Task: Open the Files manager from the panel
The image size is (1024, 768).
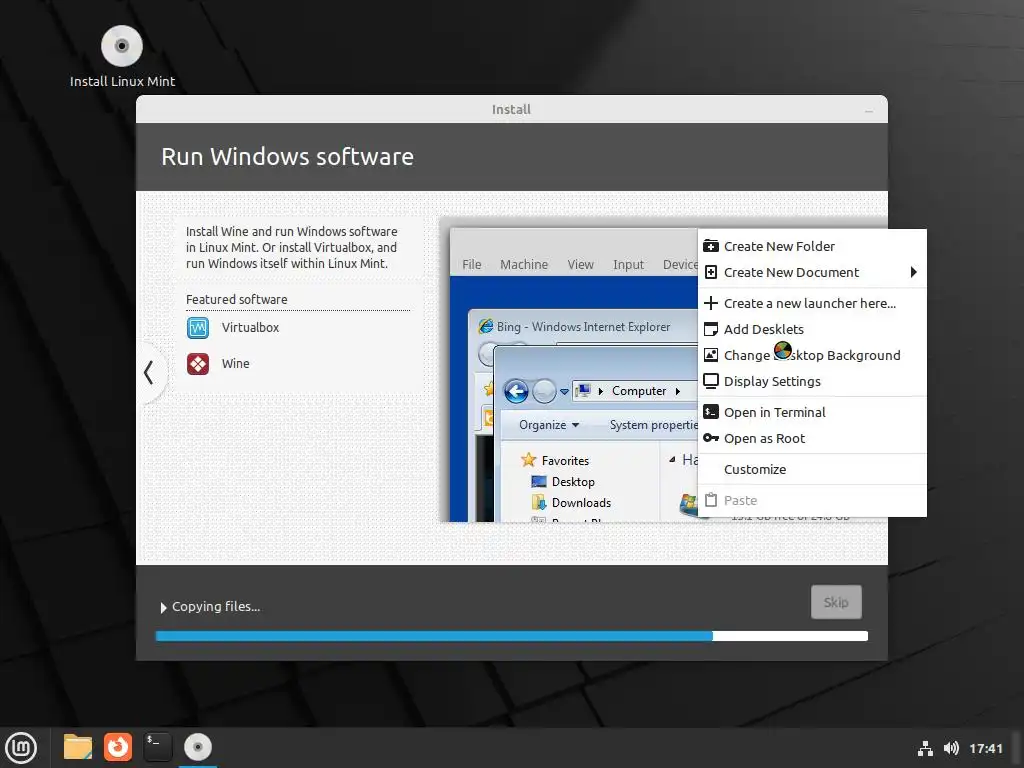Action: tap(78, 747)
